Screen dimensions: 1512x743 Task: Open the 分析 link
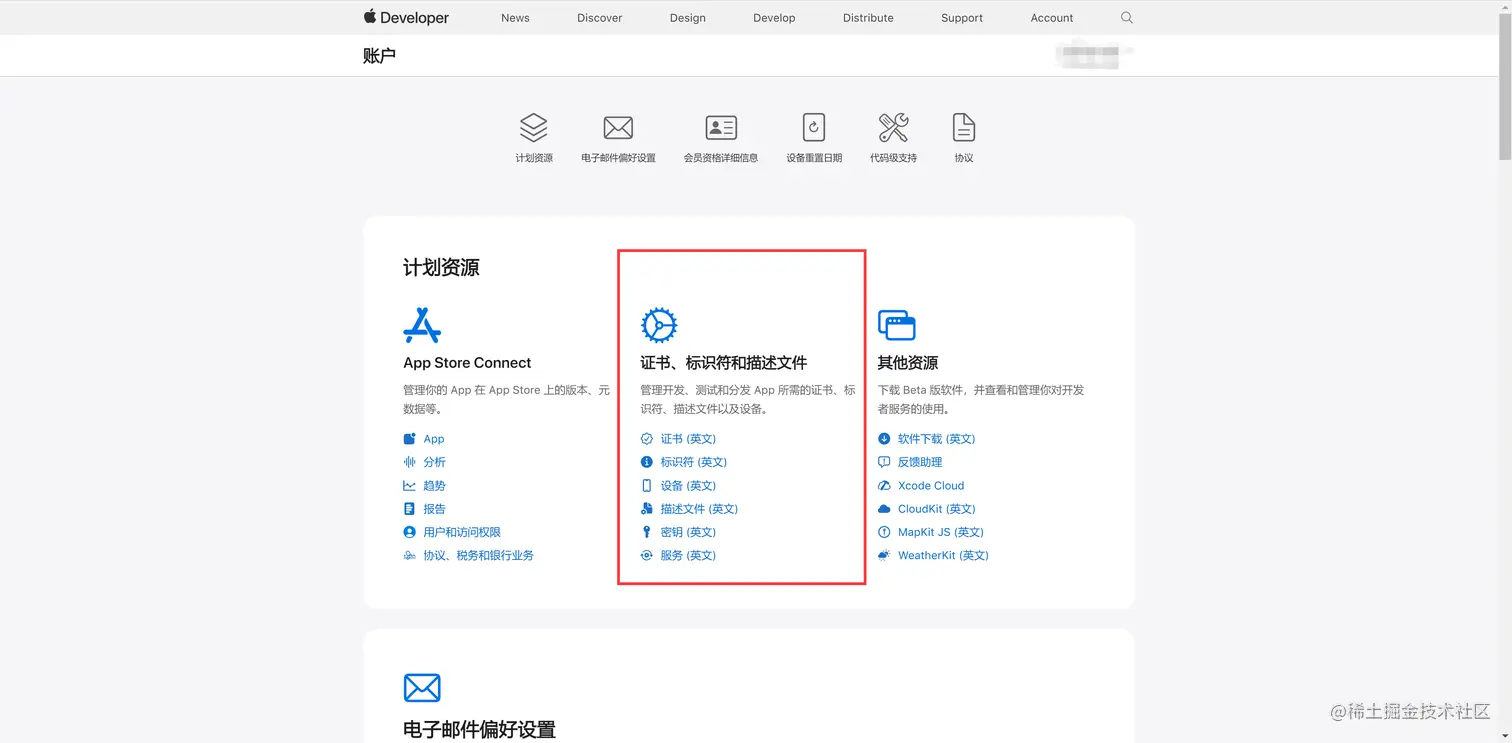[x=435, y=462]
